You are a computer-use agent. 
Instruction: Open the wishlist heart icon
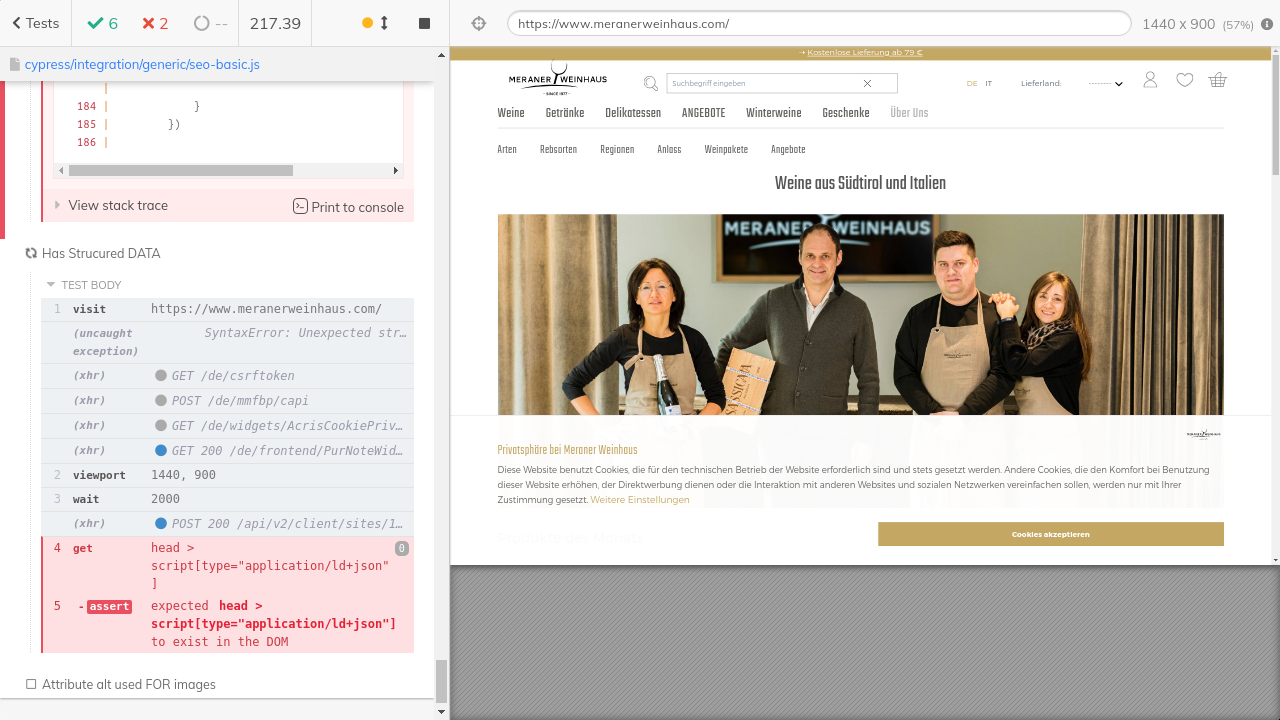(x=1184, y=80)
